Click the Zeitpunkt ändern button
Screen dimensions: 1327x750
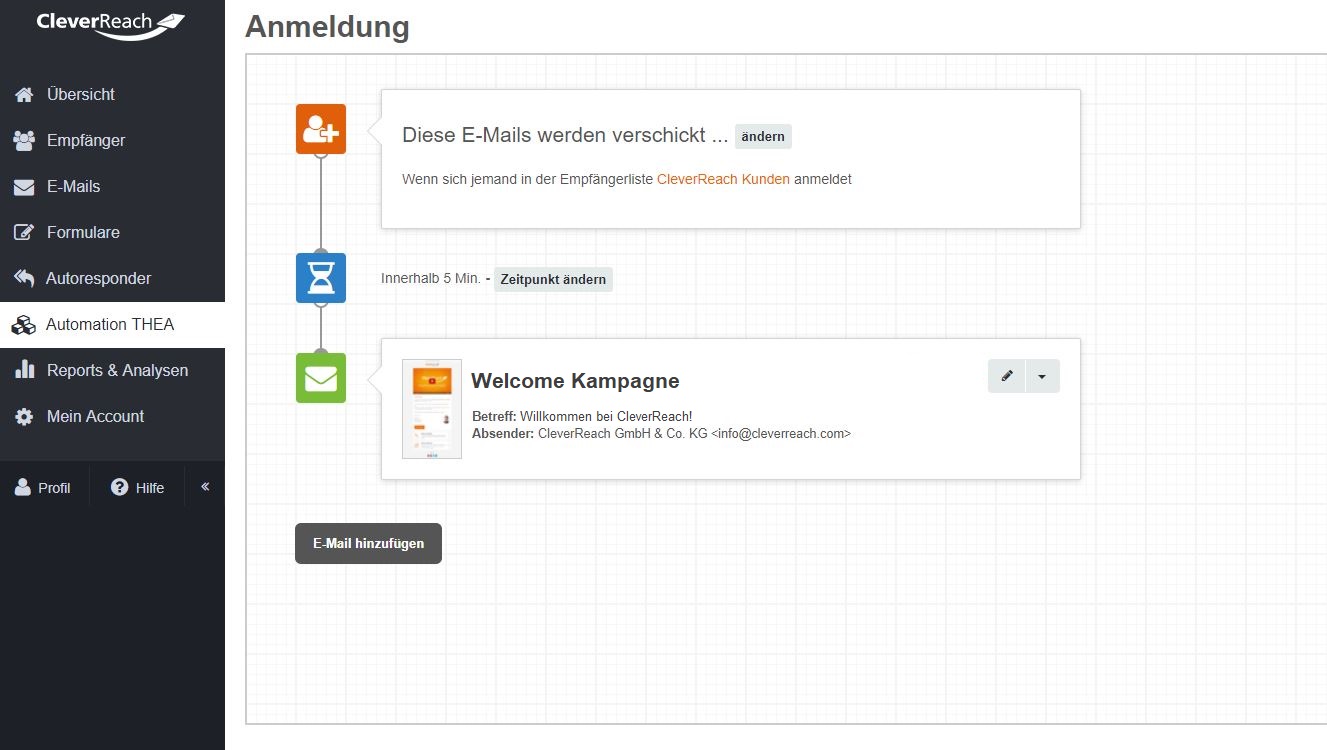click(x=553, y=279)
